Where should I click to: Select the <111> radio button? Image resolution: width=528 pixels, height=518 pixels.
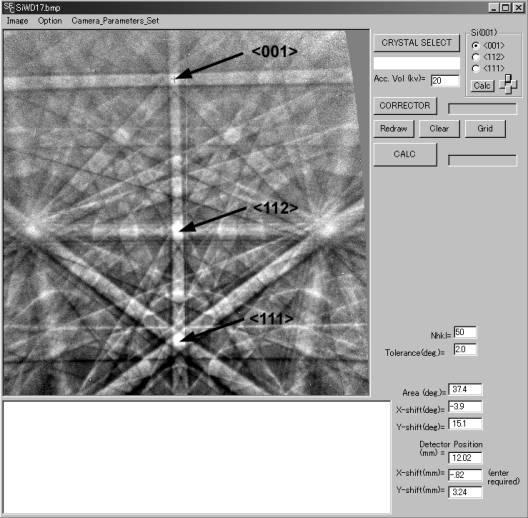pos(475,68)
